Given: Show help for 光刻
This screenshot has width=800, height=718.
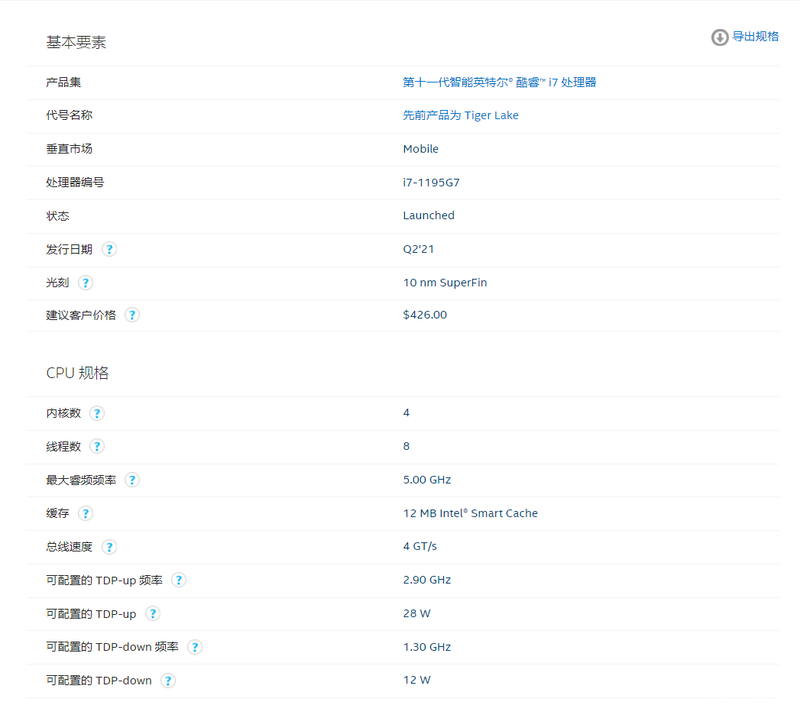Looking at the screenshot, I should click(85, 283).
